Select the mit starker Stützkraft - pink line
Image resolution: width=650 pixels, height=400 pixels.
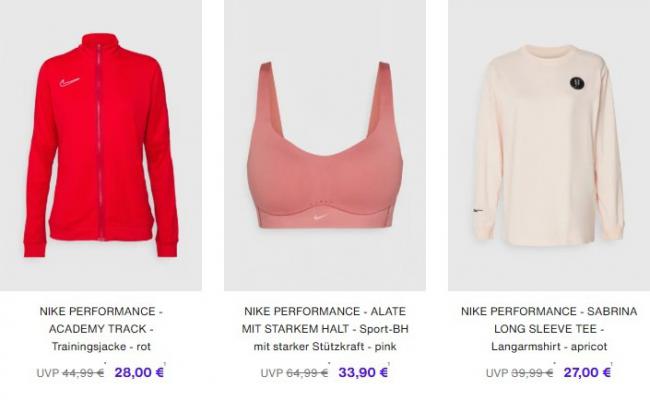325,347
